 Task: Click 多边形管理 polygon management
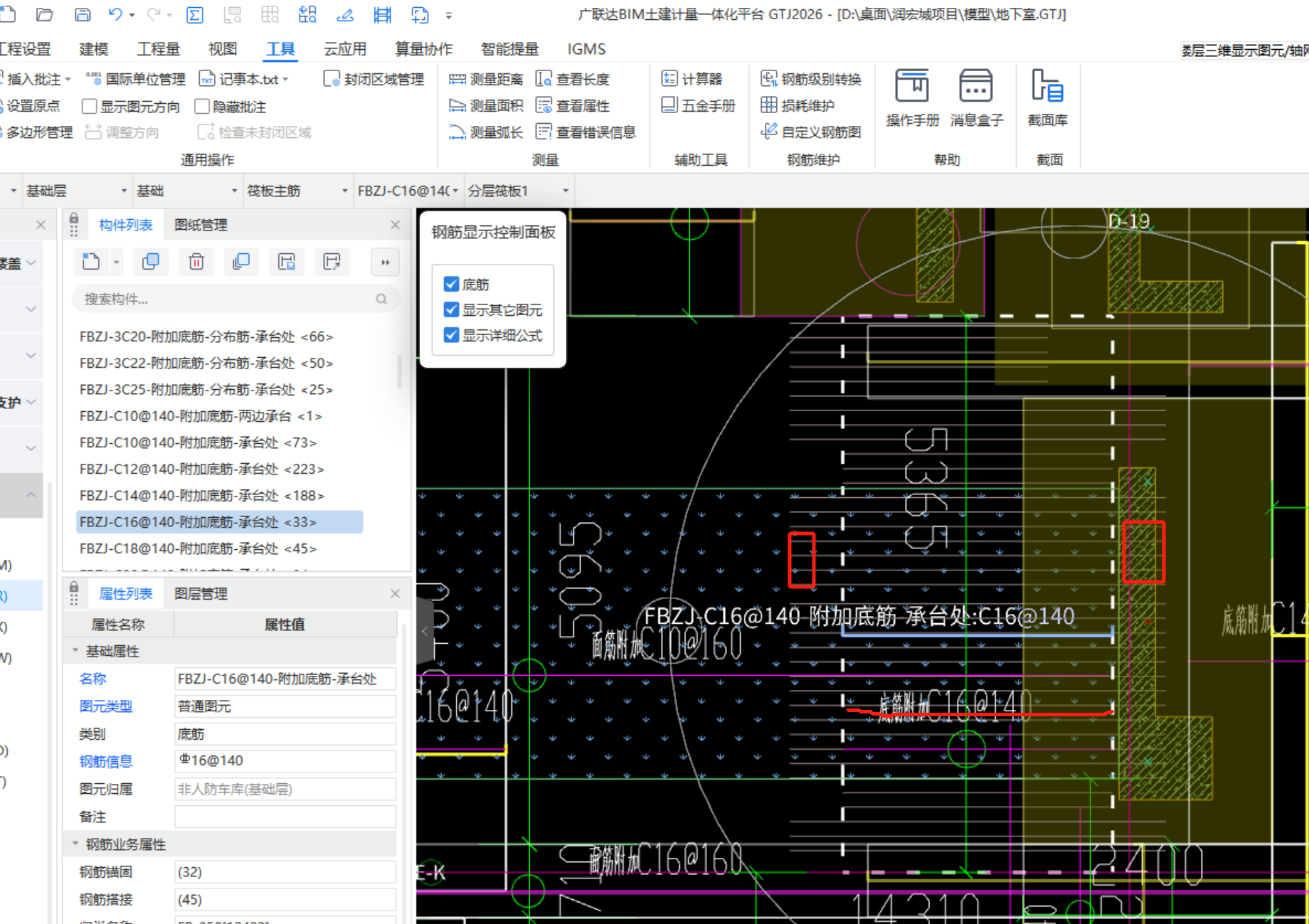(x=36, y=132)
